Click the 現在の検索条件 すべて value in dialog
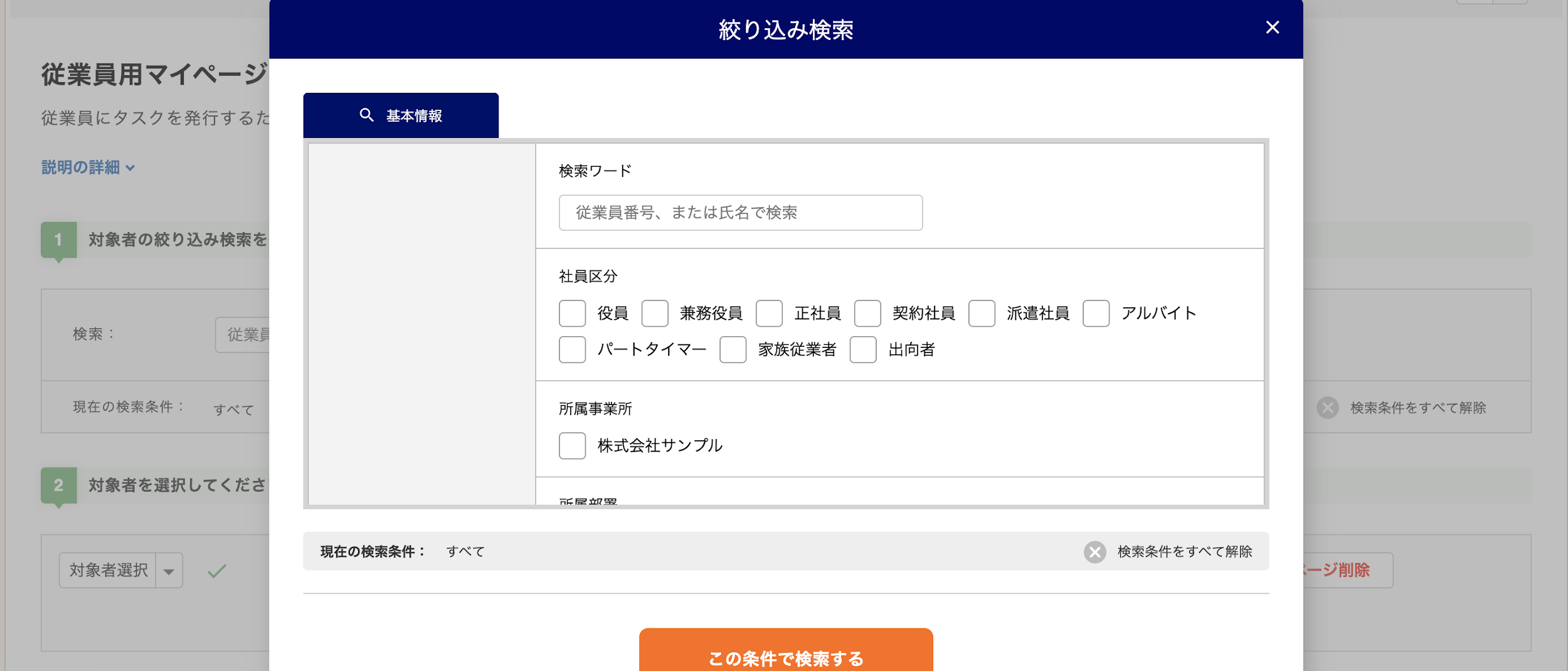The width and height of the screenshot is (1568, 671). (465, 552)
